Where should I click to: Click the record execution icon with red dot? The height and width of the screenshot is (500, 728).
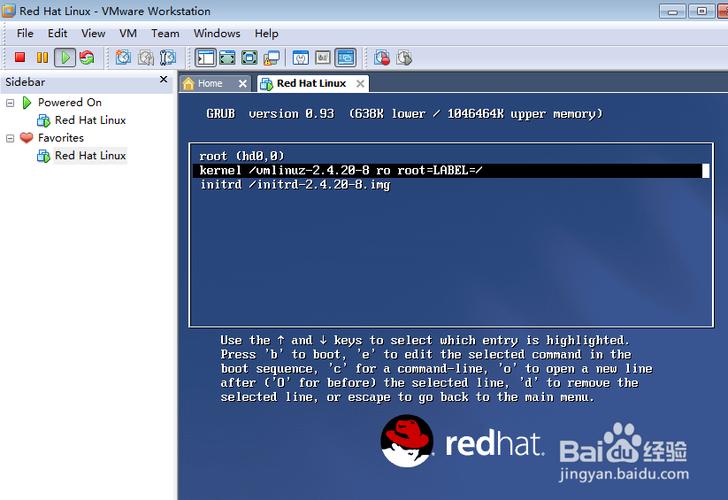click(x=382, y=58)
